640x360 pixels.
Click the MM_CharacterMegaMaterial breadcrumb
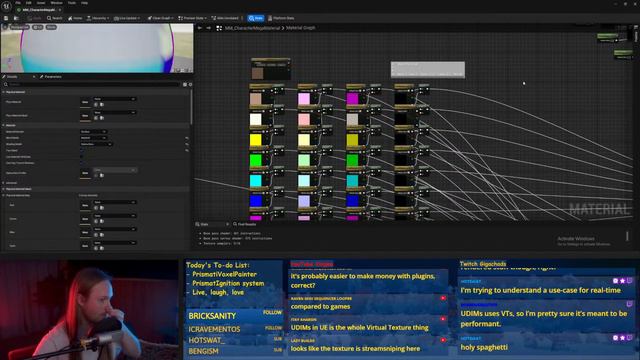tap(253, 28)
